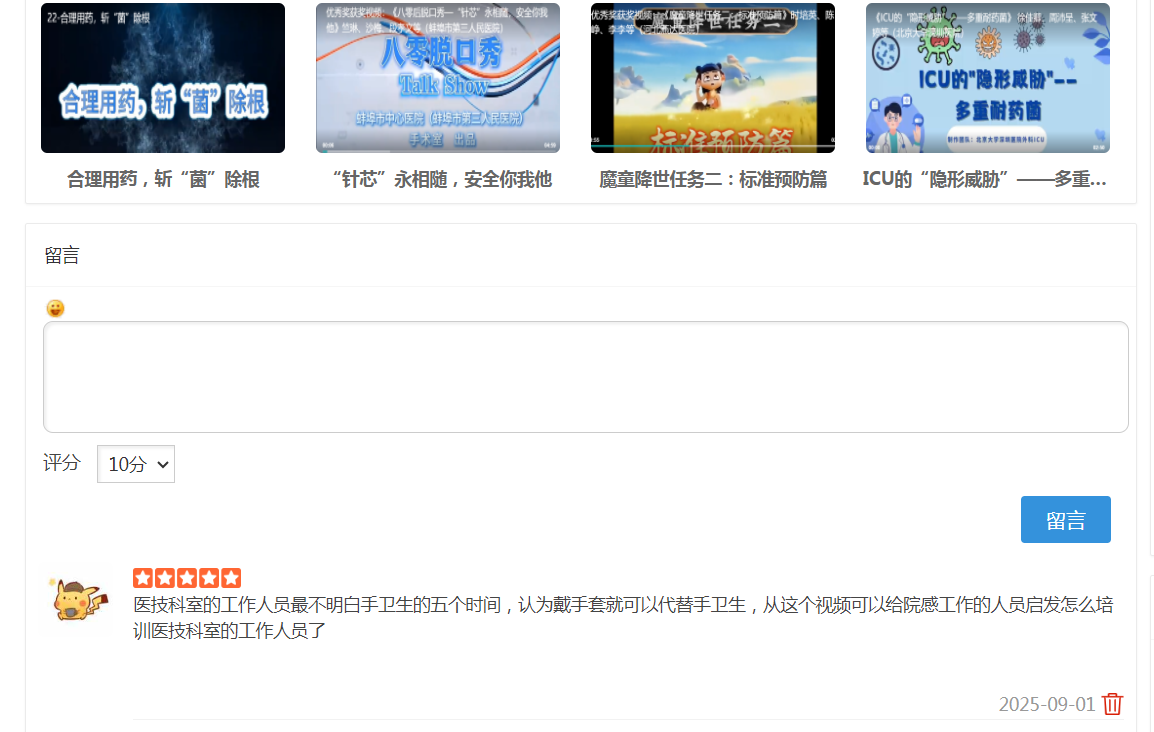Open the 八零脱口秀 Talk Show video thumbnail
Viewport: 1154px width, 732px height.
[438, 78]
